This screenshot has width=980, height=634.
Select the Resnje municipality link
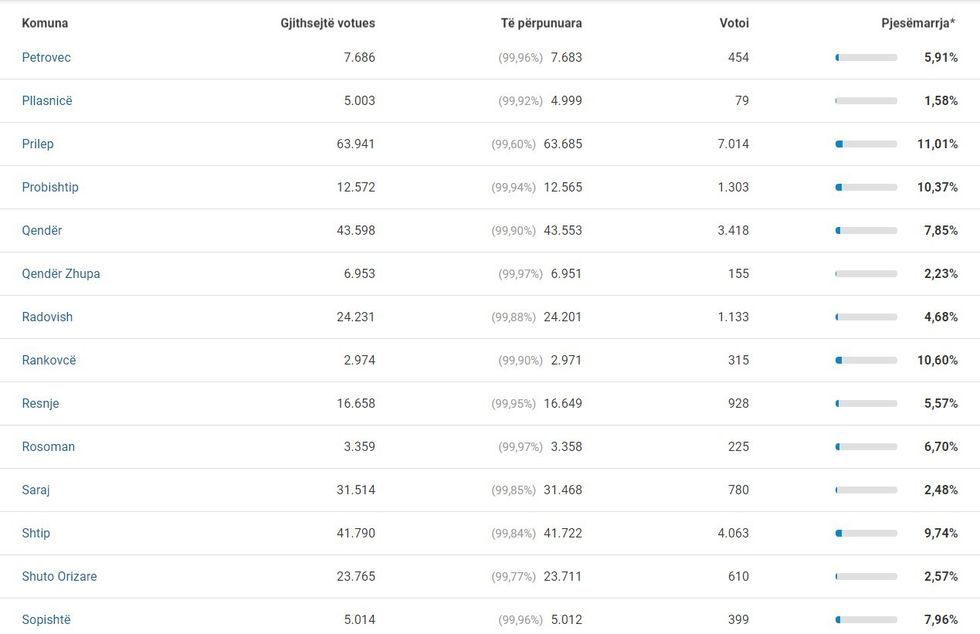(40, 404)
